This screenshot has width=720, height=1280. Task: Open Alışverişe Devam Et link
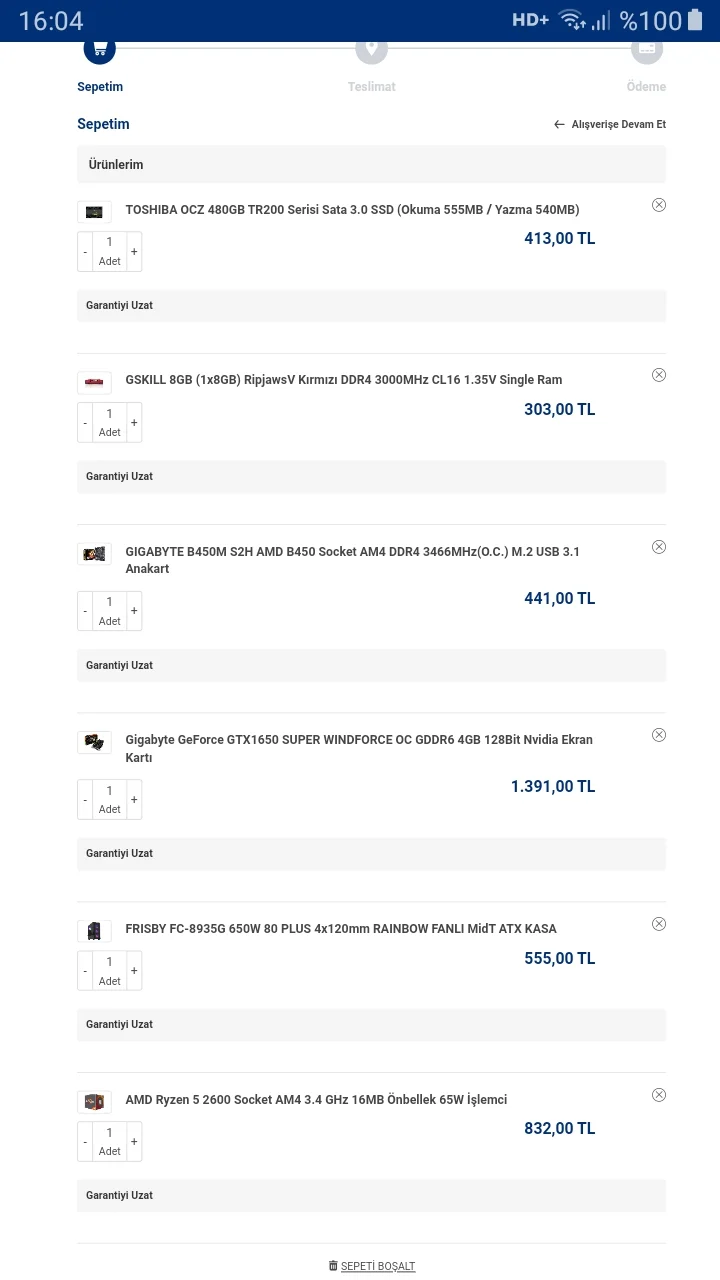click(x=618, y=124)
